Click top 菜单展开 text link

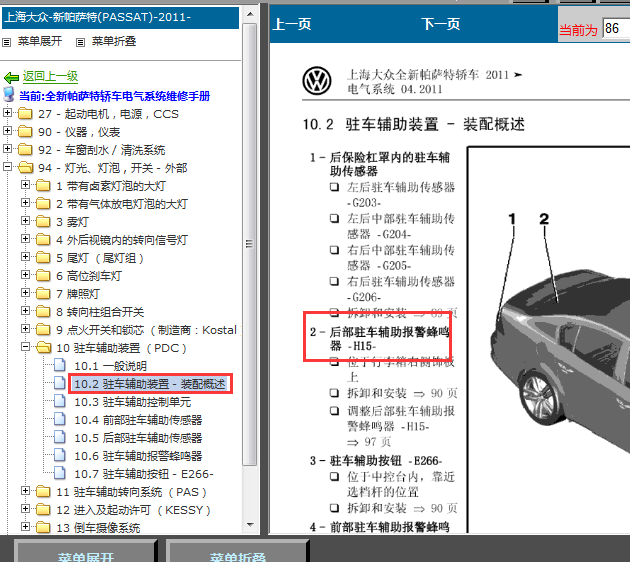40,41
